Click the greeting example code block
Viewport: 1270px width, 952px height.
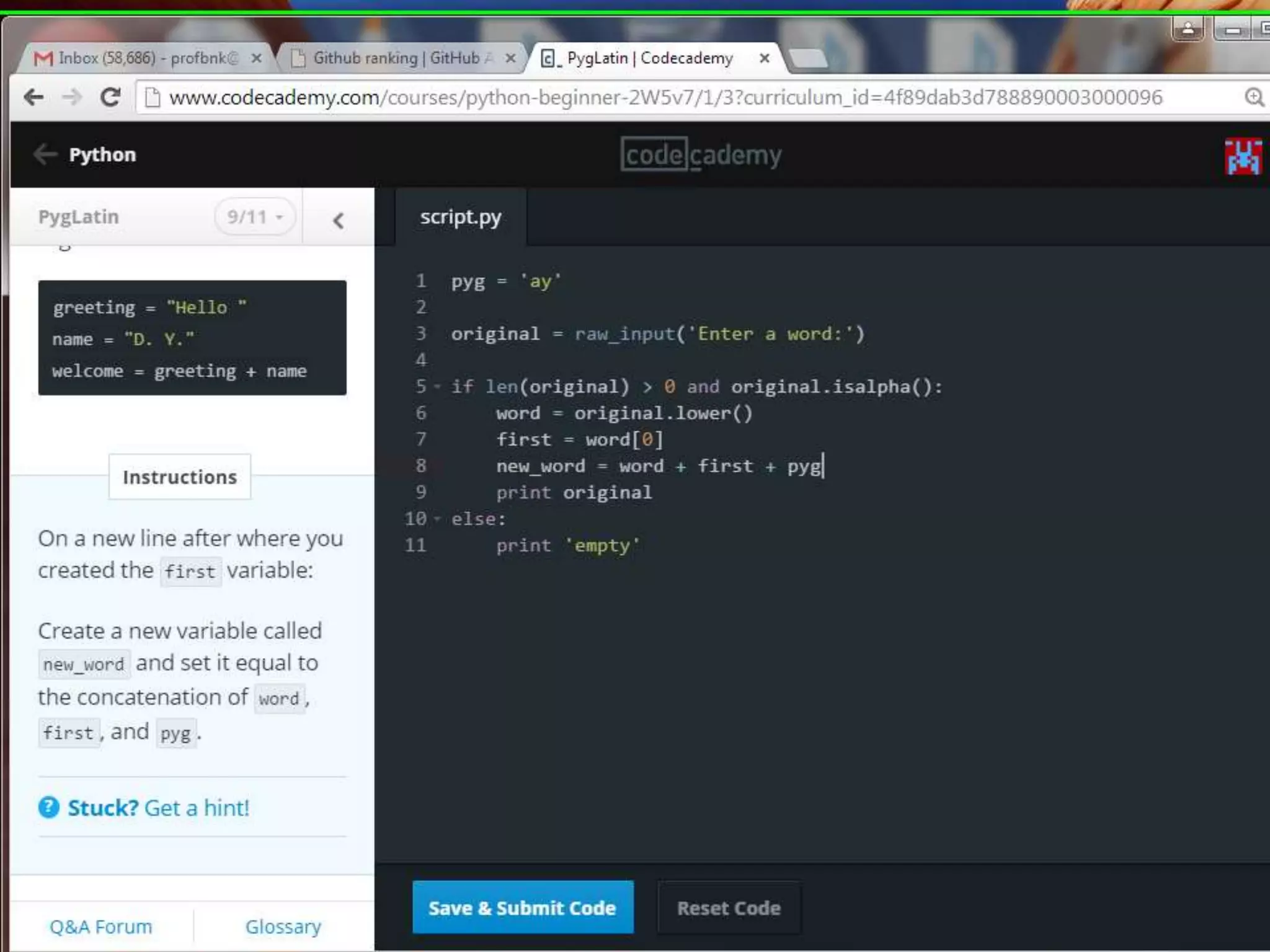[x=192, y=338]
